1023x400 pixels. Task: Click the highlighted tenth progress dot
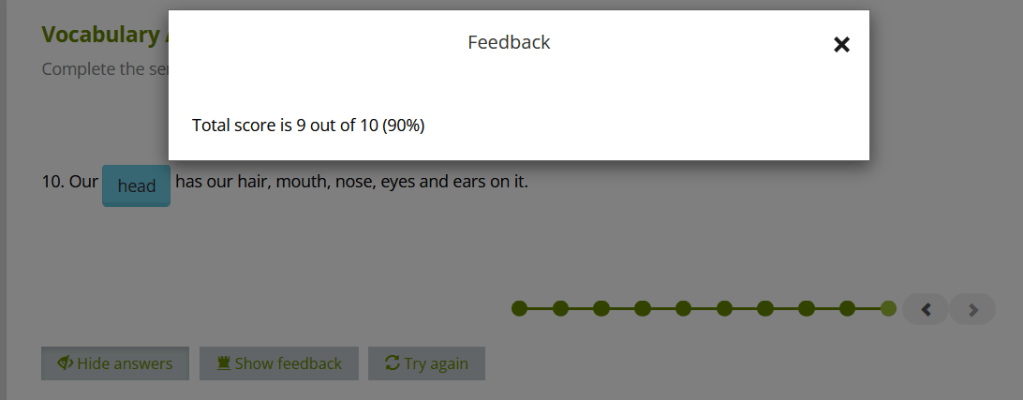click(888, 308)
